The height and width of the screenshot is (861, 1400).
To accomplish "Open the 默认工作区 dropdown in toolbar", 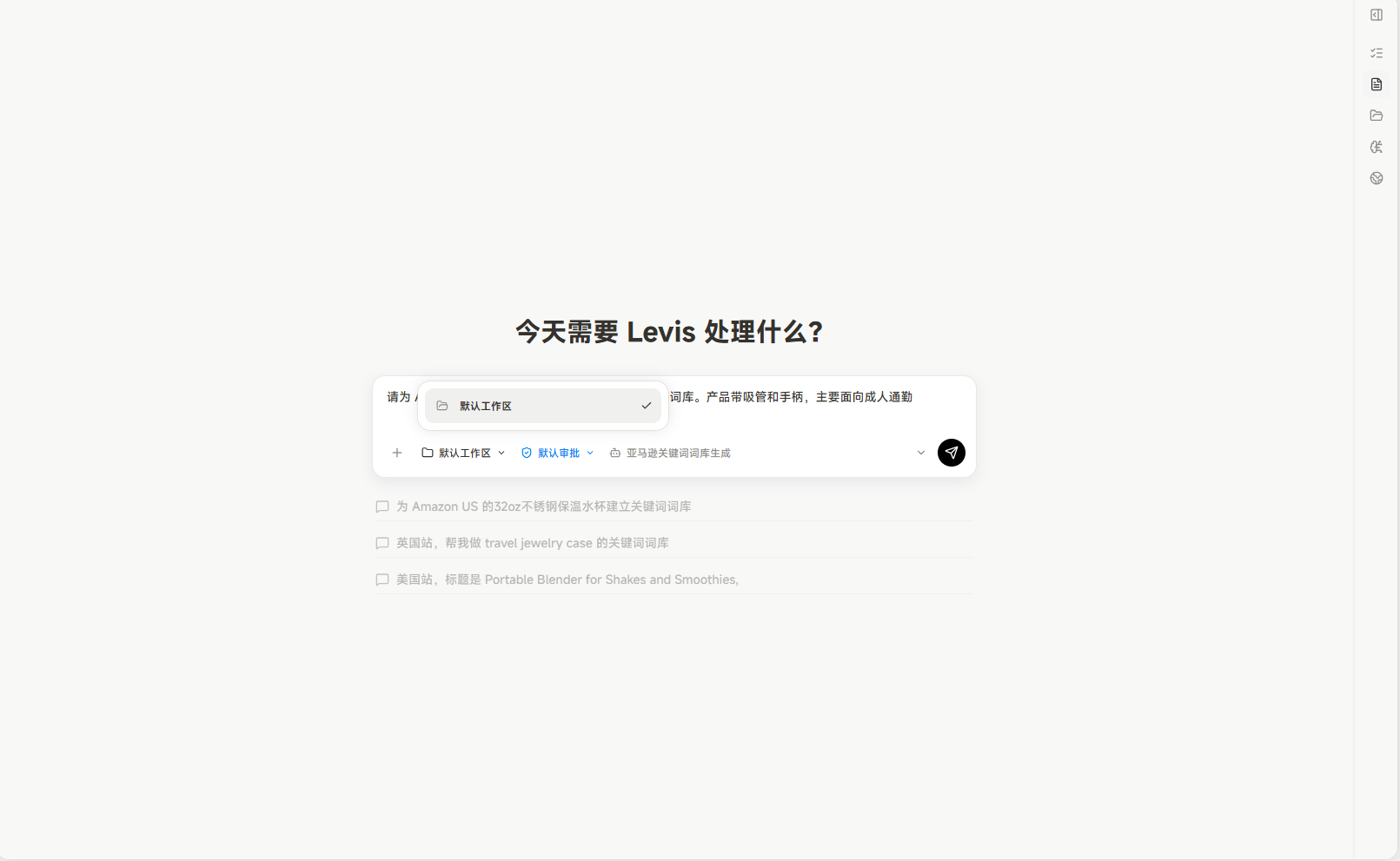I will click(x=463, y=453).
